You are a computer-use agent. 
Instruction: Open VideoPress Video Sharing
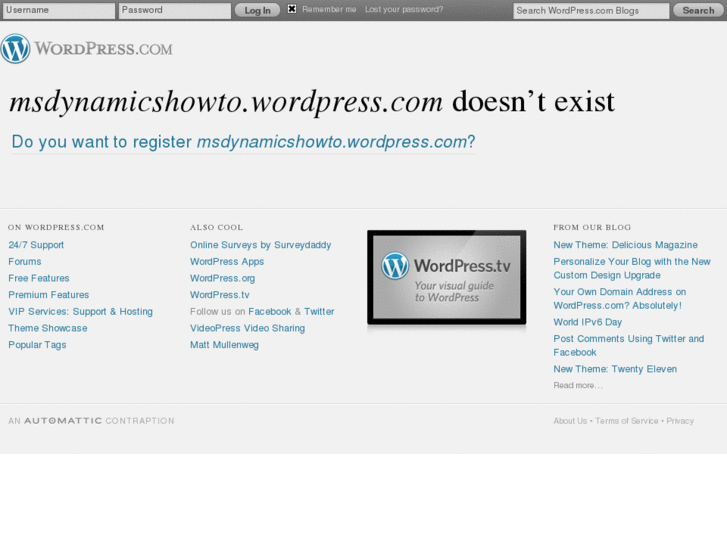pos(248,328)
